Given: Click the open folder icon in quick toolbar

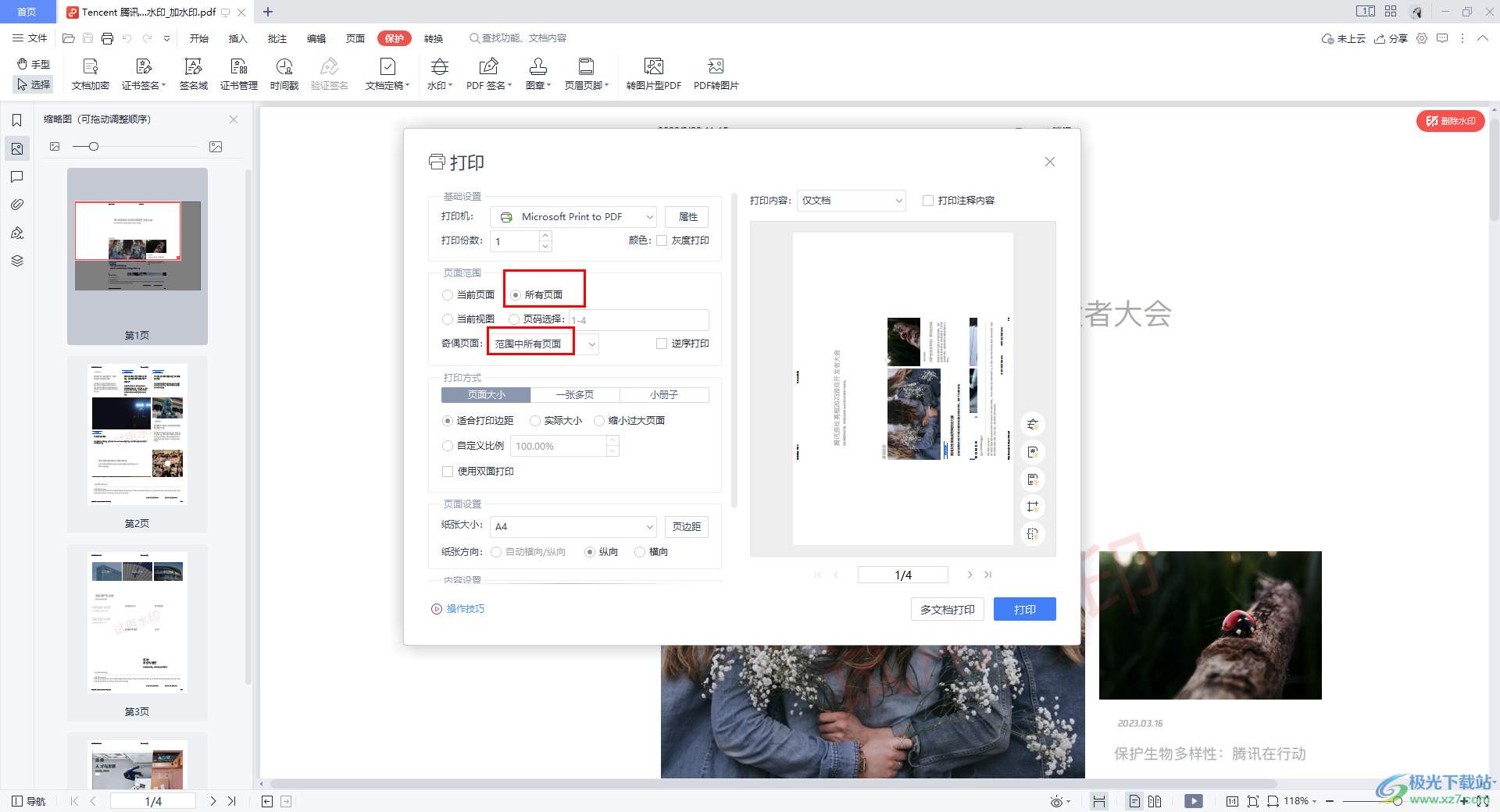Looking at the screenshot, I should click(x=69, y=38).
